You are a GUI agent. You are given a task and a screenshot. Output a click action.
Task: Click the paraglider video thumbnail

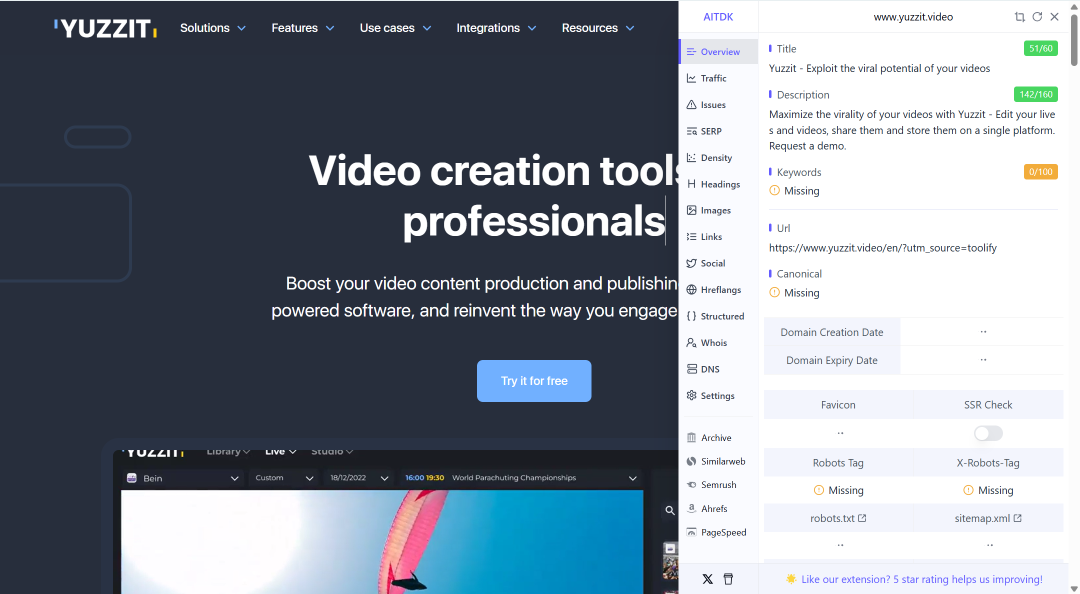click(x=382, y=542)
